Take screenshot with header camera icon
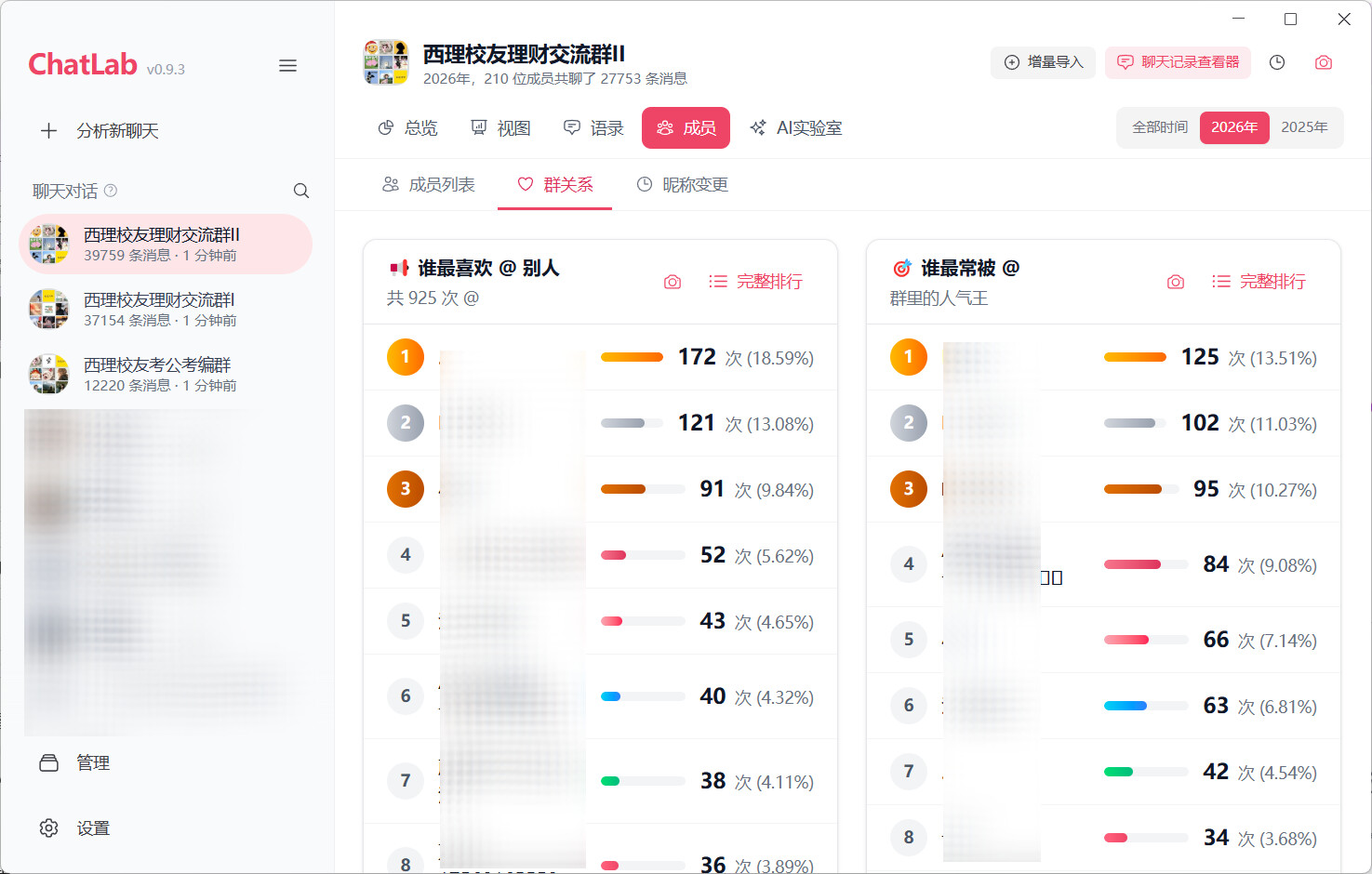The height and width of the screenshot is (874, 1372). (1323, 62)
